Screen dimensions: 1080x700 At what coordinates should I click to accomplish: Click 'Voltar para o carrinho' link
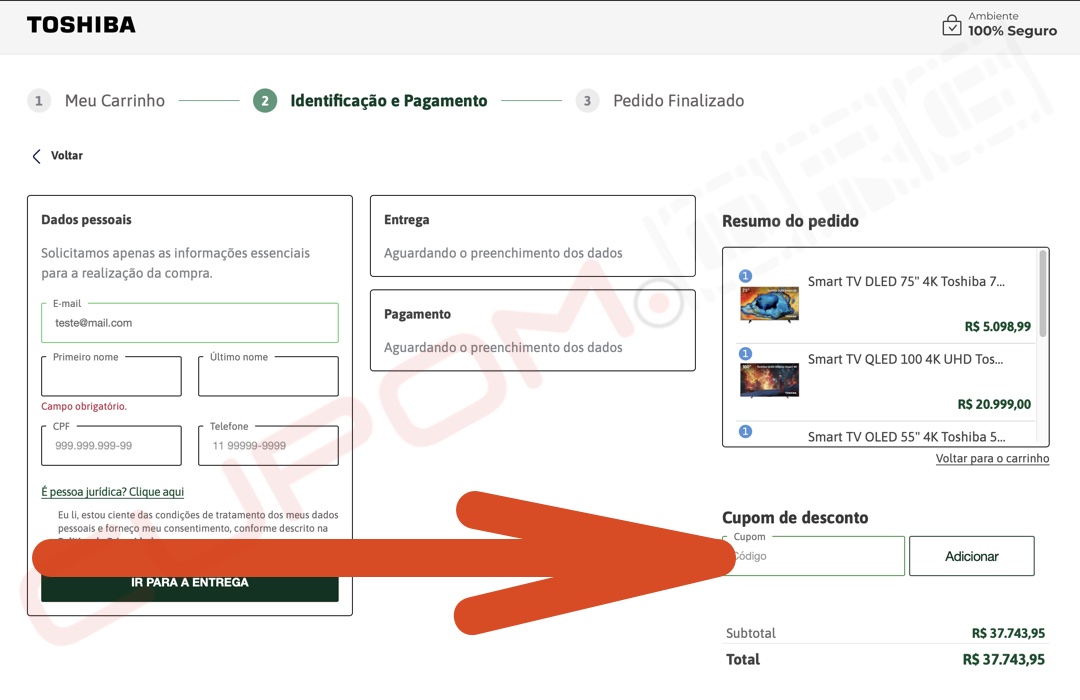point(992,459)
